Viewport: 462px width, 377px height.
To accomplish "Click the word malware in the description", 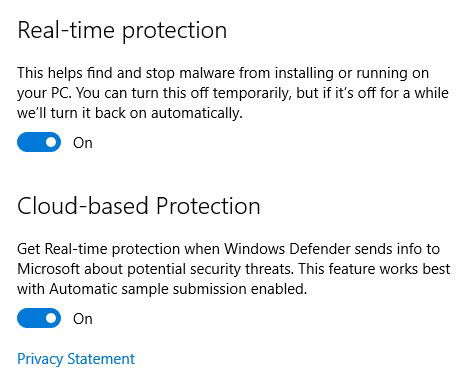I will point(207,73).
